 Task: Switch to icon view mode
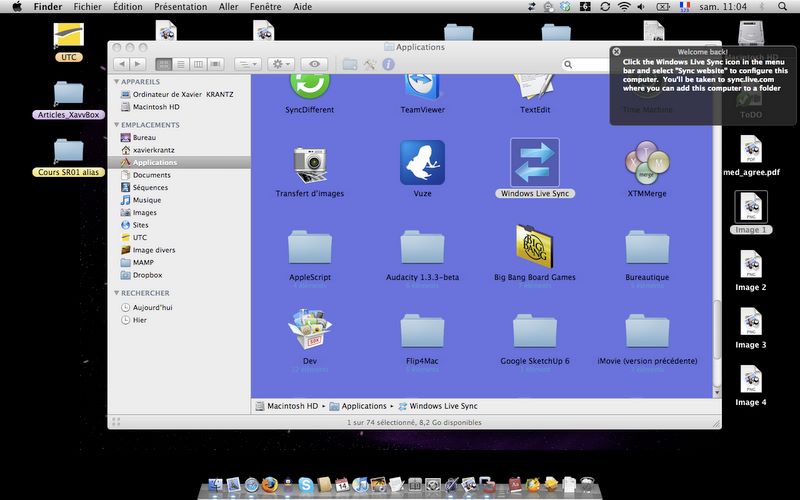pyautogui.click(x=163, y=64)
